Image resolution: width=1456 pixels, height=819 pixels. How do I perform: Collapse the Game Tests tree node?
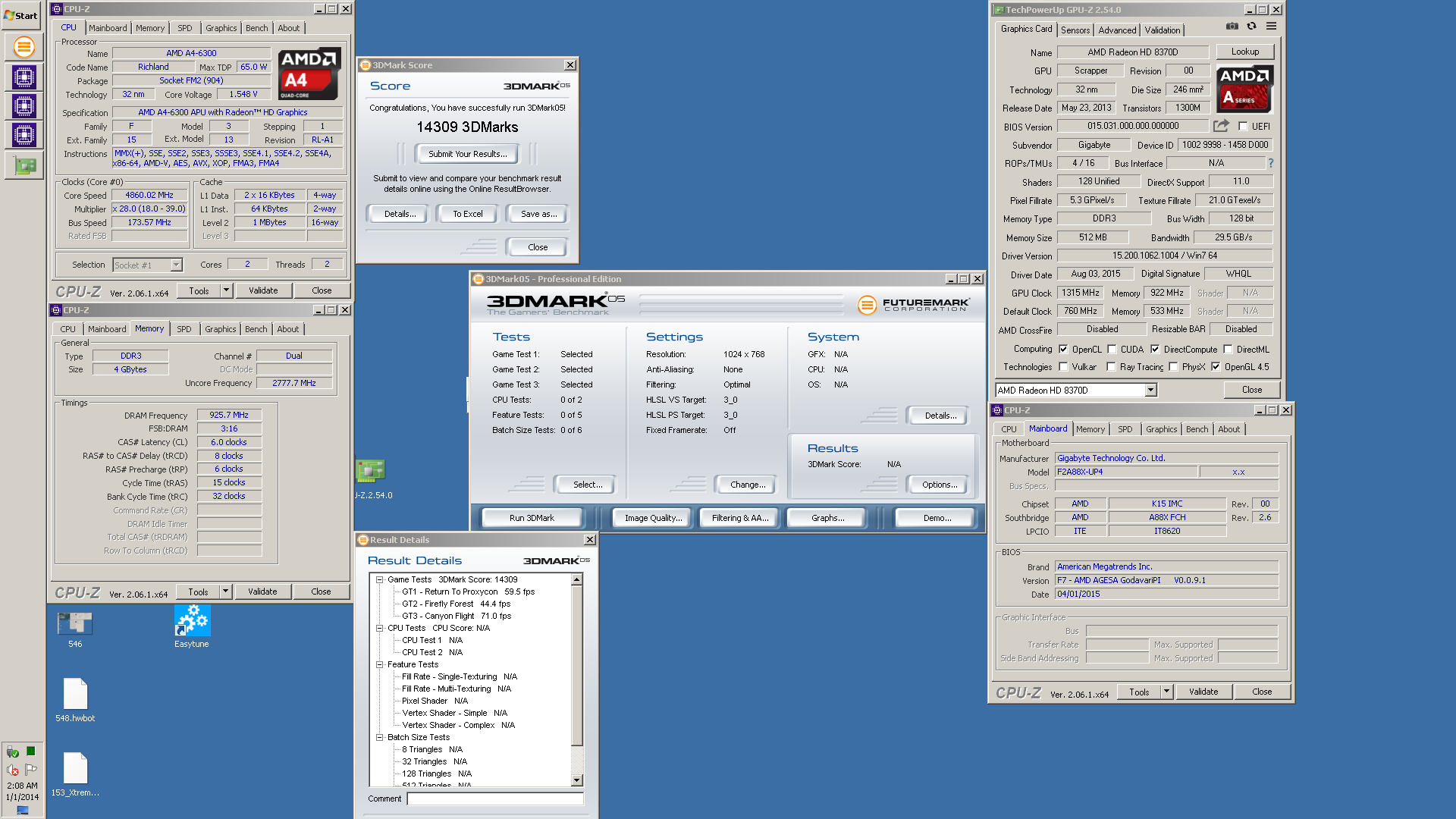[x=380, y=579]
